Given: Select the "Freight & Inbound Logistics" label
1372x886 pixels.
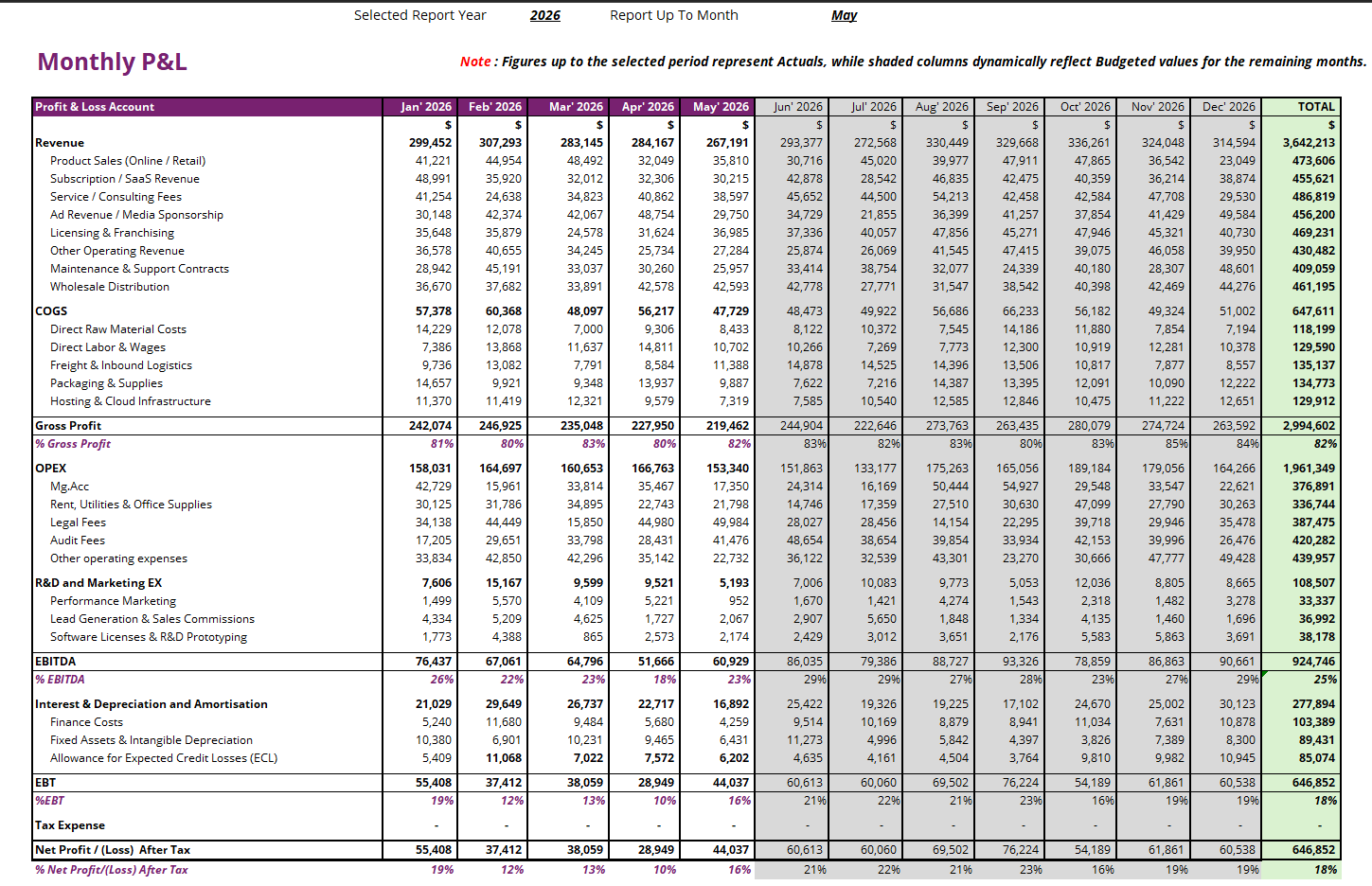Looking at the screenshot, I should pyautogui.click(x=121, y=365).
